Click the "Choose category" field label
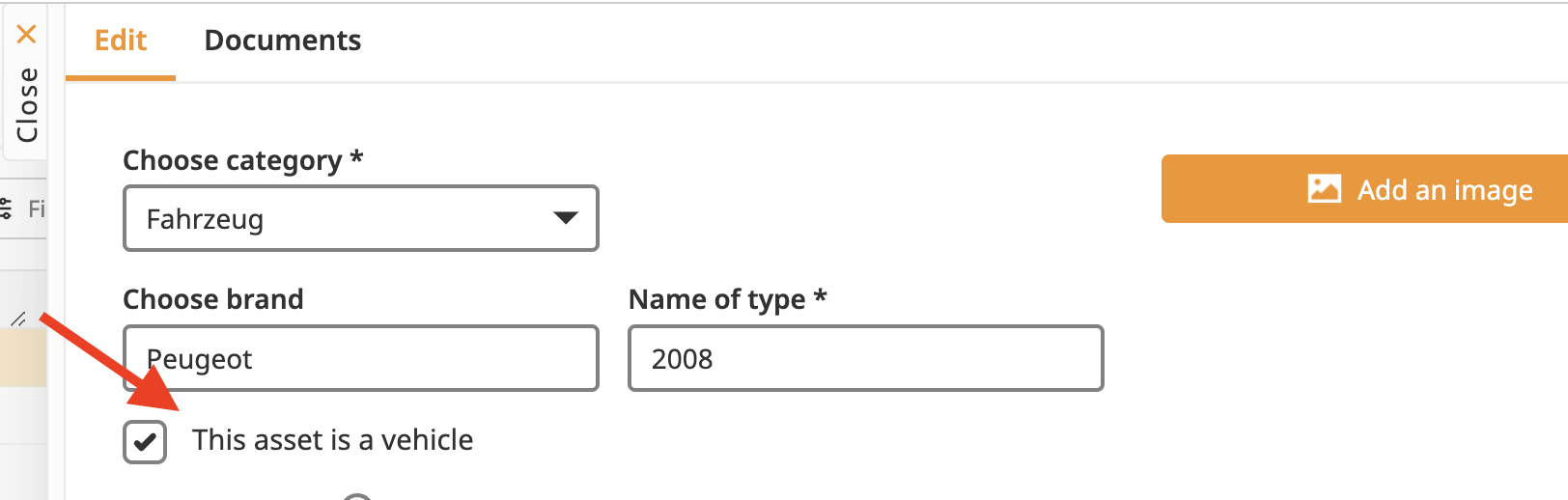The image size is (1568, 500). coord(242,160)
